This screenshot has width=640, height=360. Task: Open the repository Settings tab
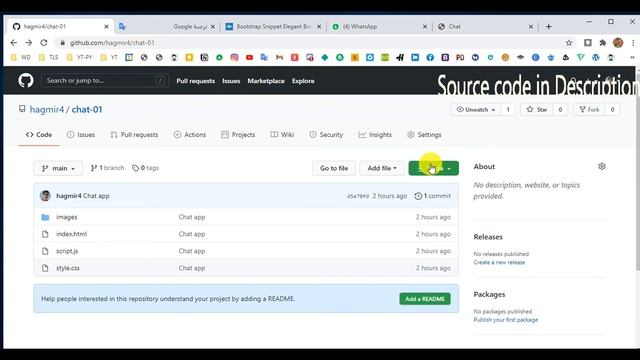pos(424,135)
